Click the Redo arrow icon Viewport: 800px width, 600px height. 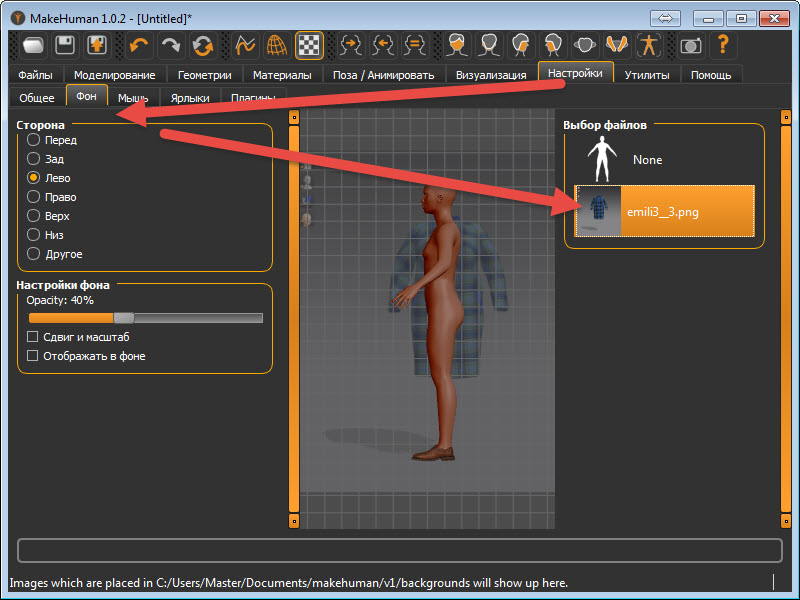(x=172, y=45)
